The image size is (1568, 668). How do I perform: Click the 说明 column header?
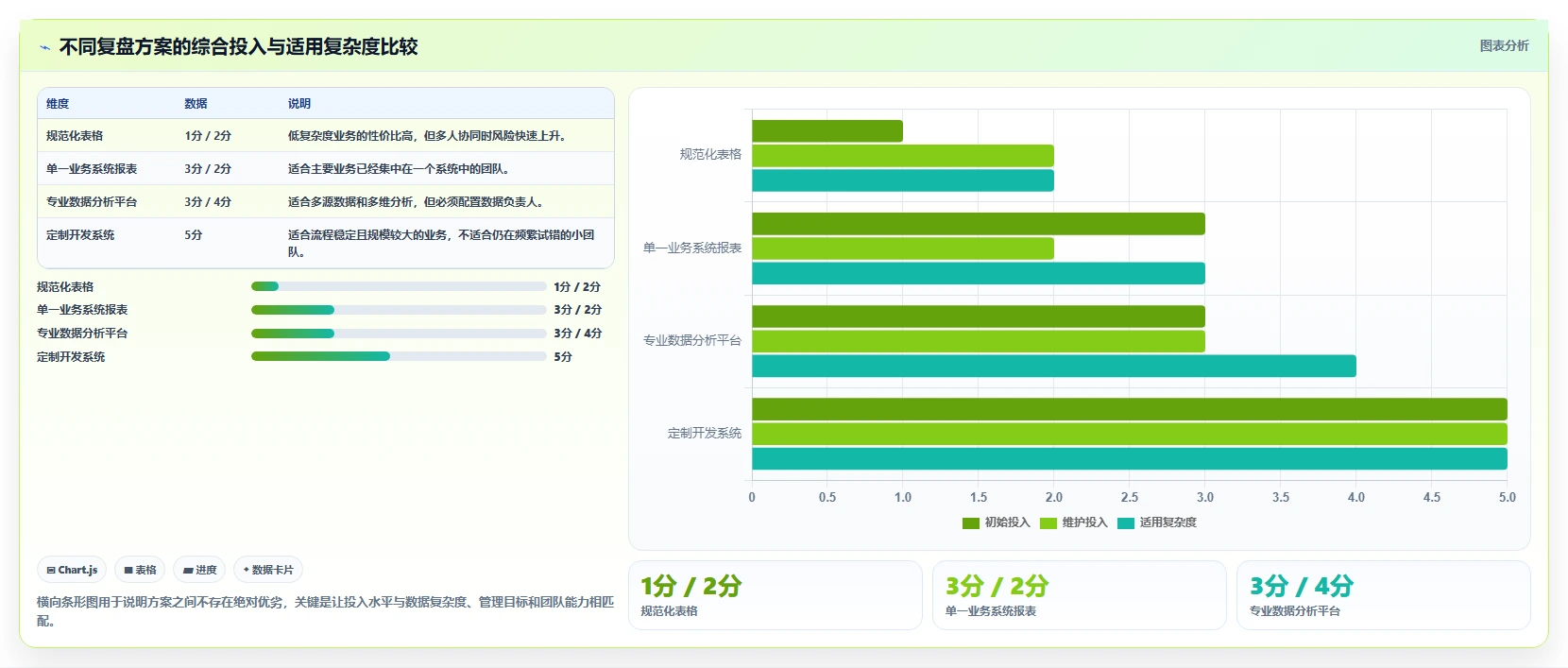(299, 104)
